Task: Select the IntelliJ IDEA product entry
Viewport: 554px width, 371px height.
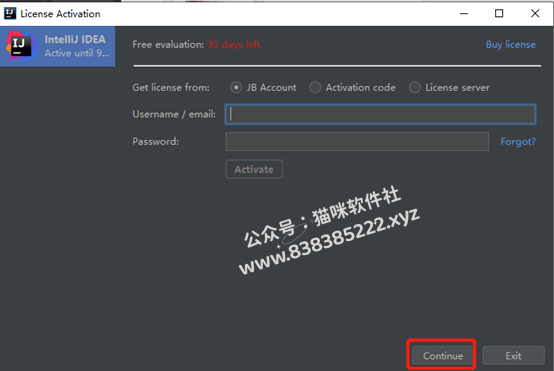Action: [x=58, y=46]
